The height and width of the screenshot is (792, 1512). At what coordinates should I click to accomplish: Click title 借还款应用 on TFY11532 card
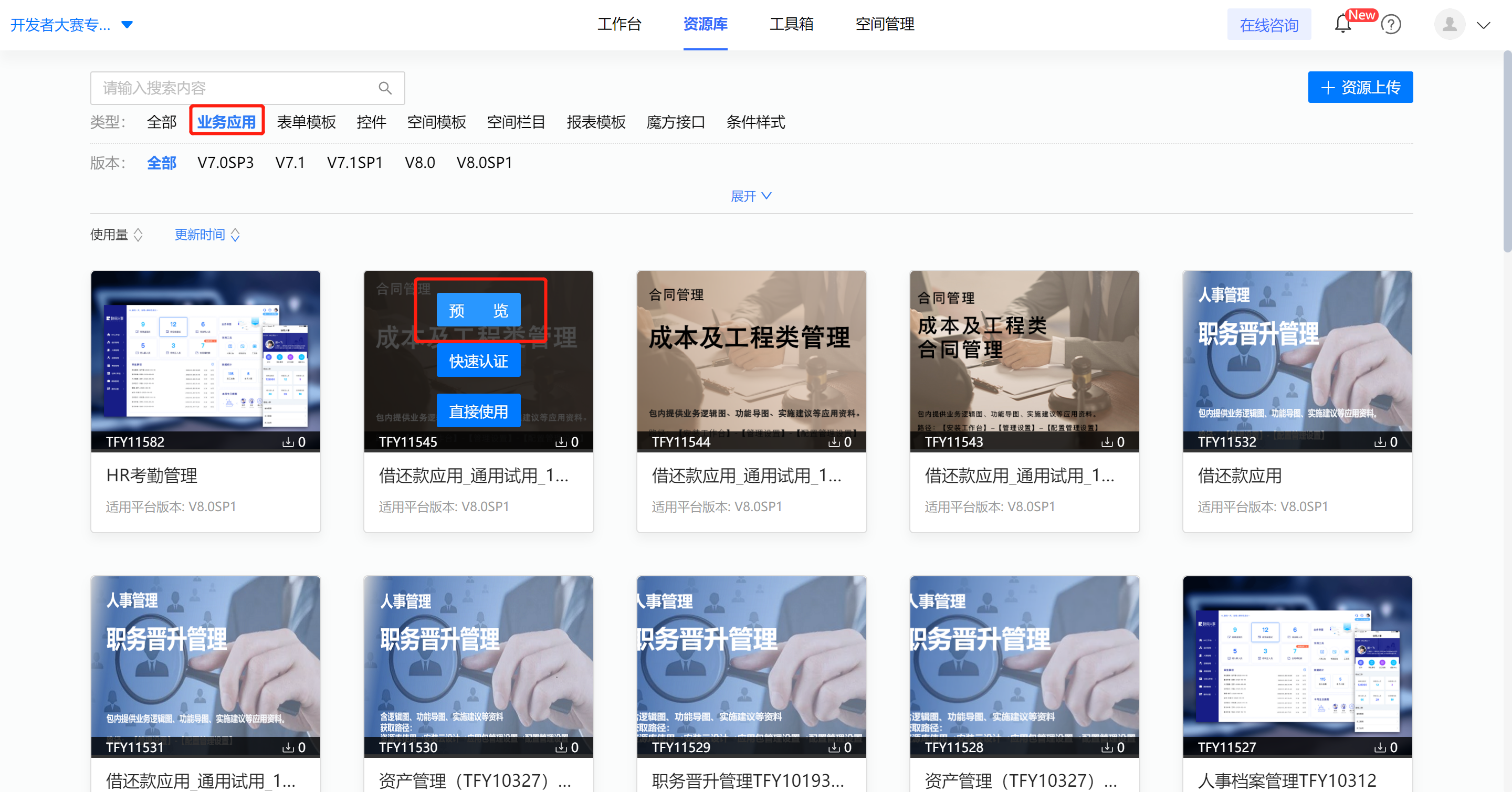tap(1239, 476)
